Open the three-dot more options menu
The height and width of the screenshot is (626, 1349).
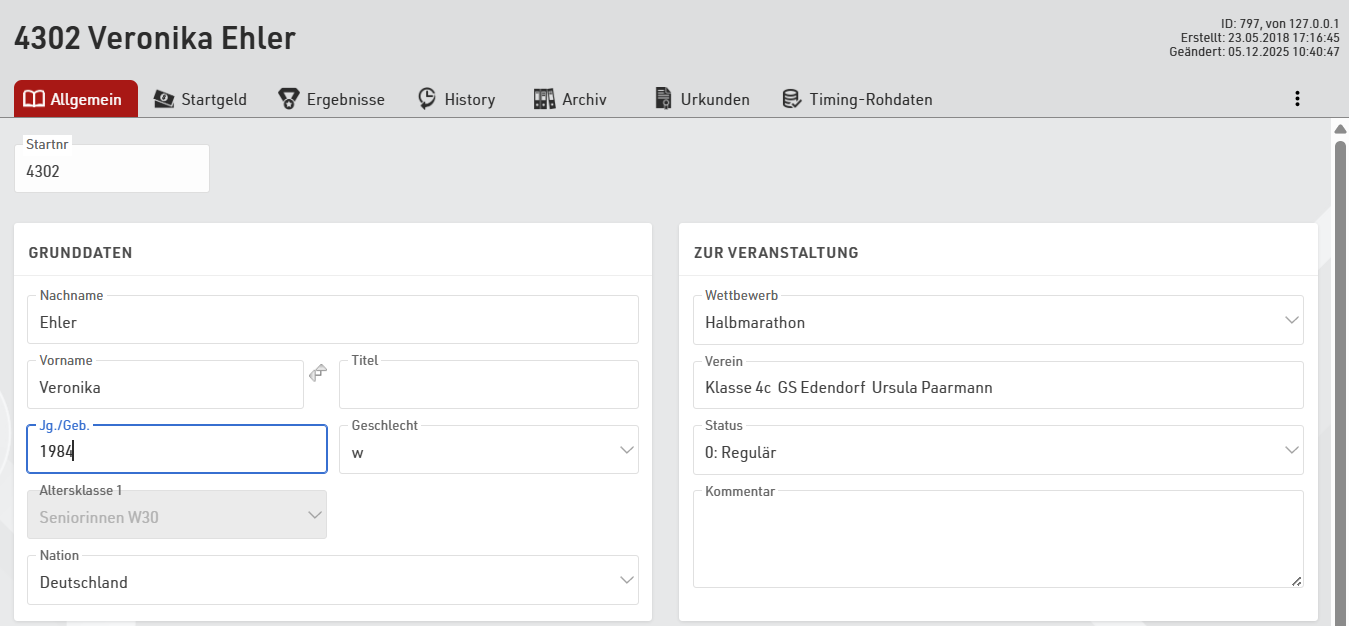coord(1297,98)
